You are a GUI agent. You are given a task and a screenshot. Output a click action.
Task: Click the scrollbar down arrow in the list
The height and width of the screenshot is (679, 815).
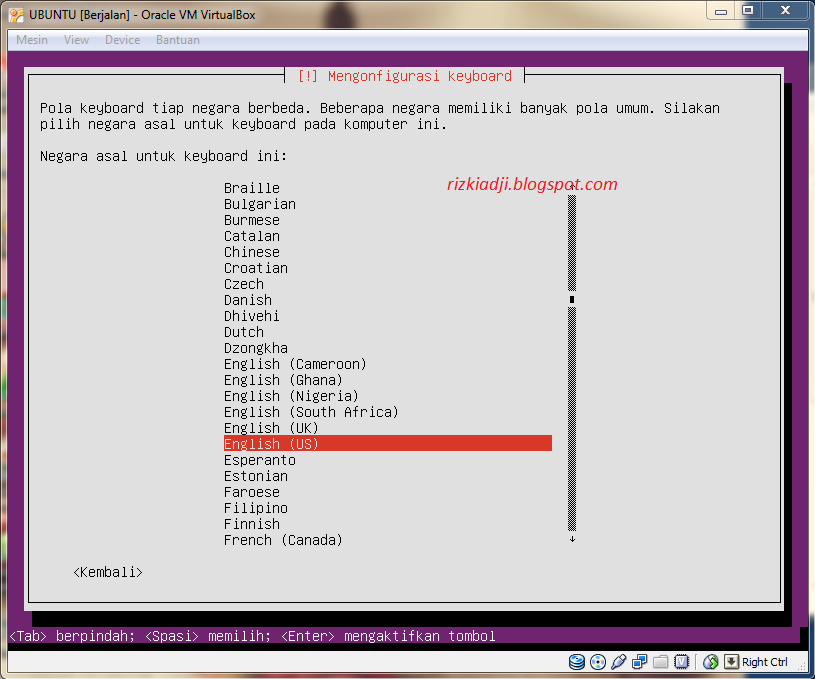pos(572,540)
